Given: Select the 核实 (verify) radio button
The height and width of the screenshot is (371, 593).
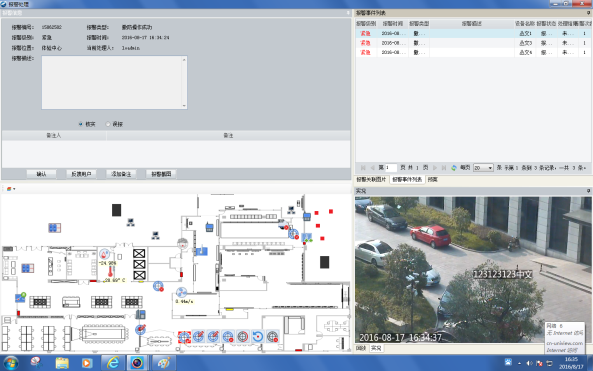Looking at the screenshot, I should point(81,124).
